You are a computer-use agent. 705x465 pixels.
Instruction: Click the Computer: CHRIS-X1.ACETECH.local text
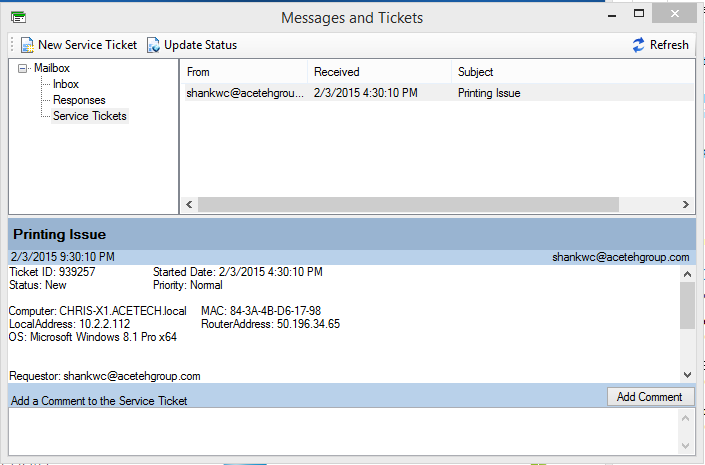coord(98,311)
